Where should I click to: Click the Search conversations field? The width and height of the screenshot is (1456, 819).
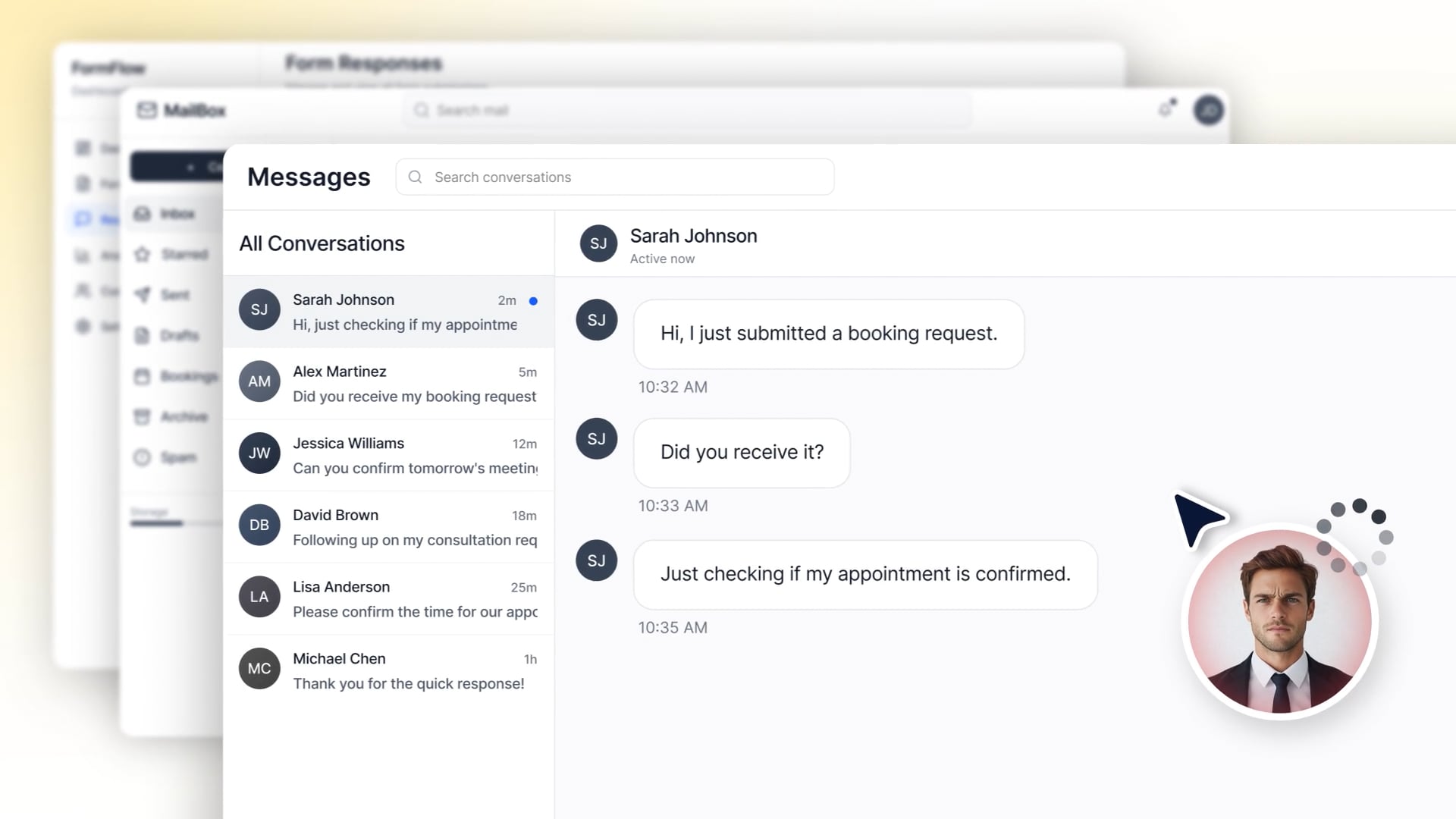click(x=615, y=177)
